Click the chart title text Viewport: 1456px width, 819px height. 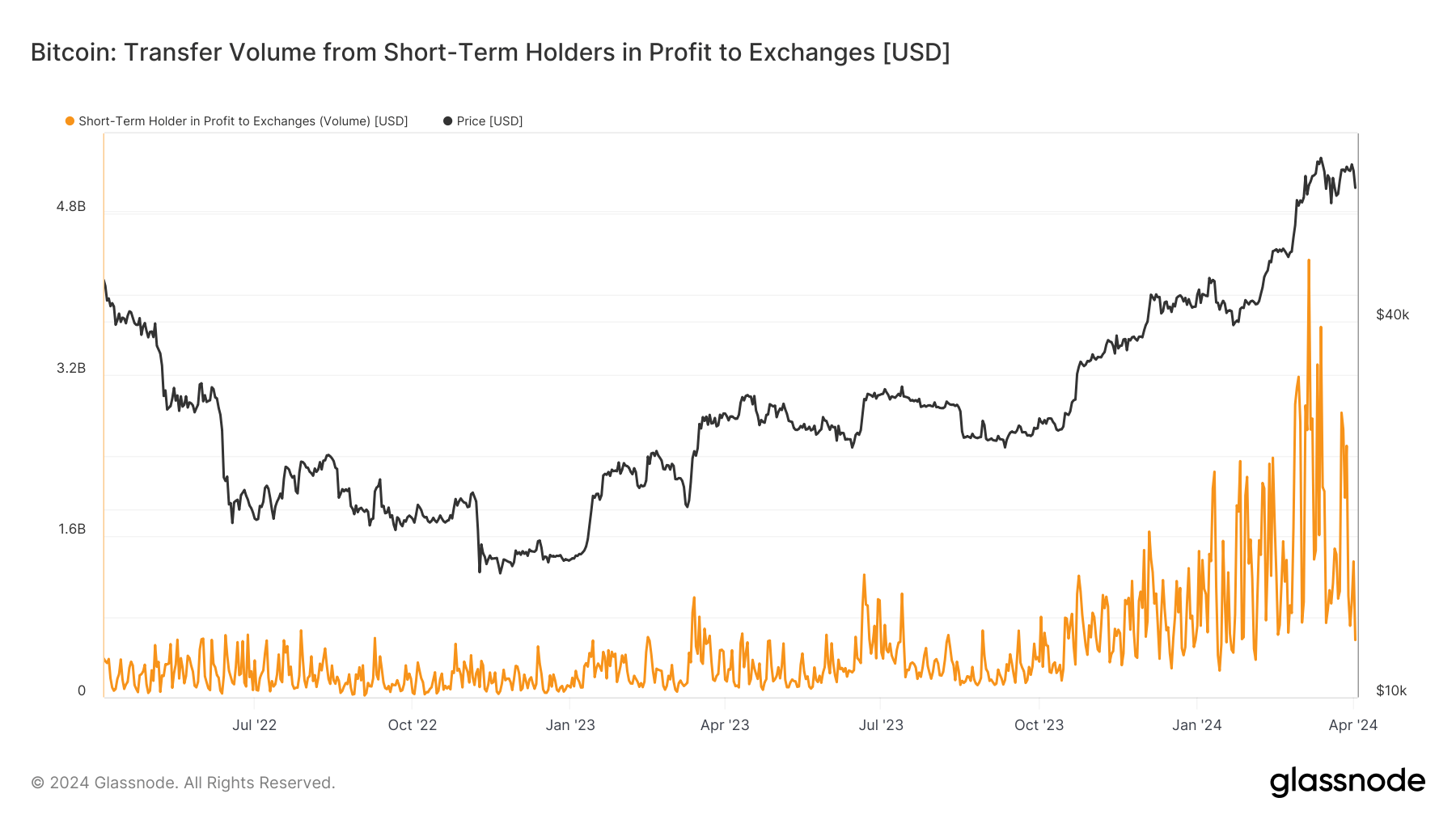pos(490,53)
